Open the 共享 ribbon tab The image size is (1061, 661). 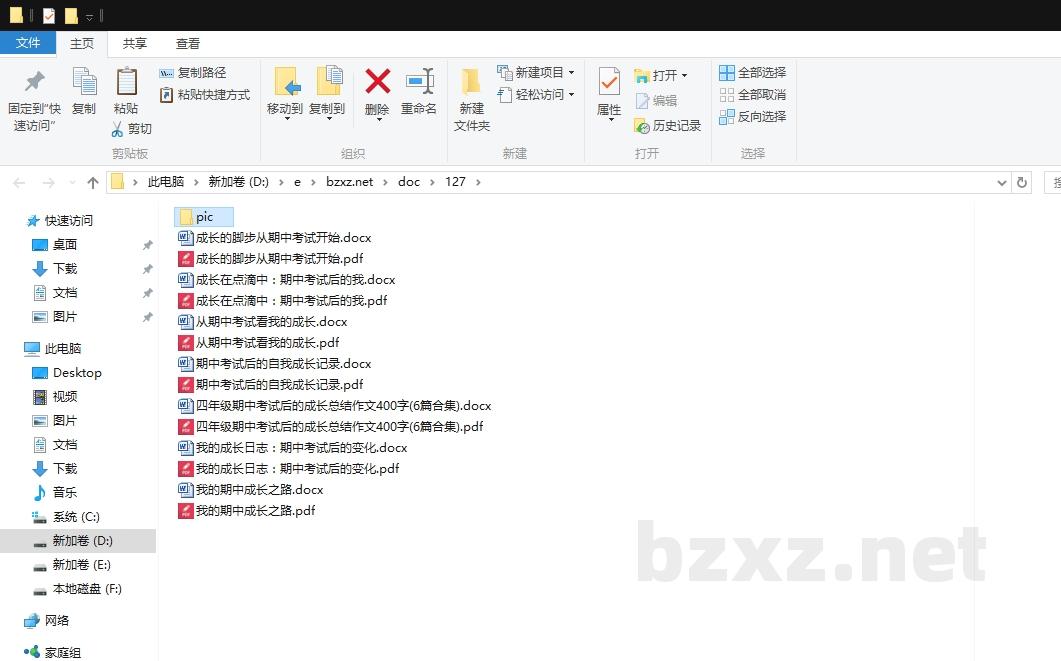click(x=135, y=43)
